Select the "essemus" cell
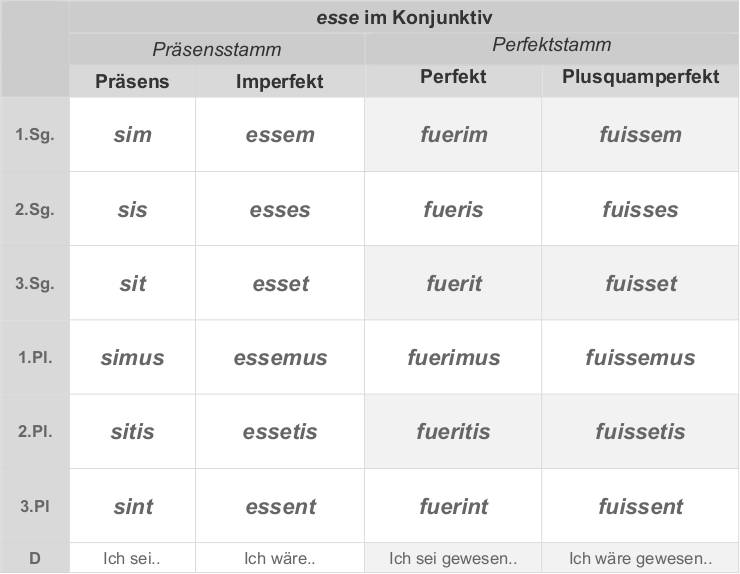The image size is (740, 574). pyautogui.click(x=280, y=358)
